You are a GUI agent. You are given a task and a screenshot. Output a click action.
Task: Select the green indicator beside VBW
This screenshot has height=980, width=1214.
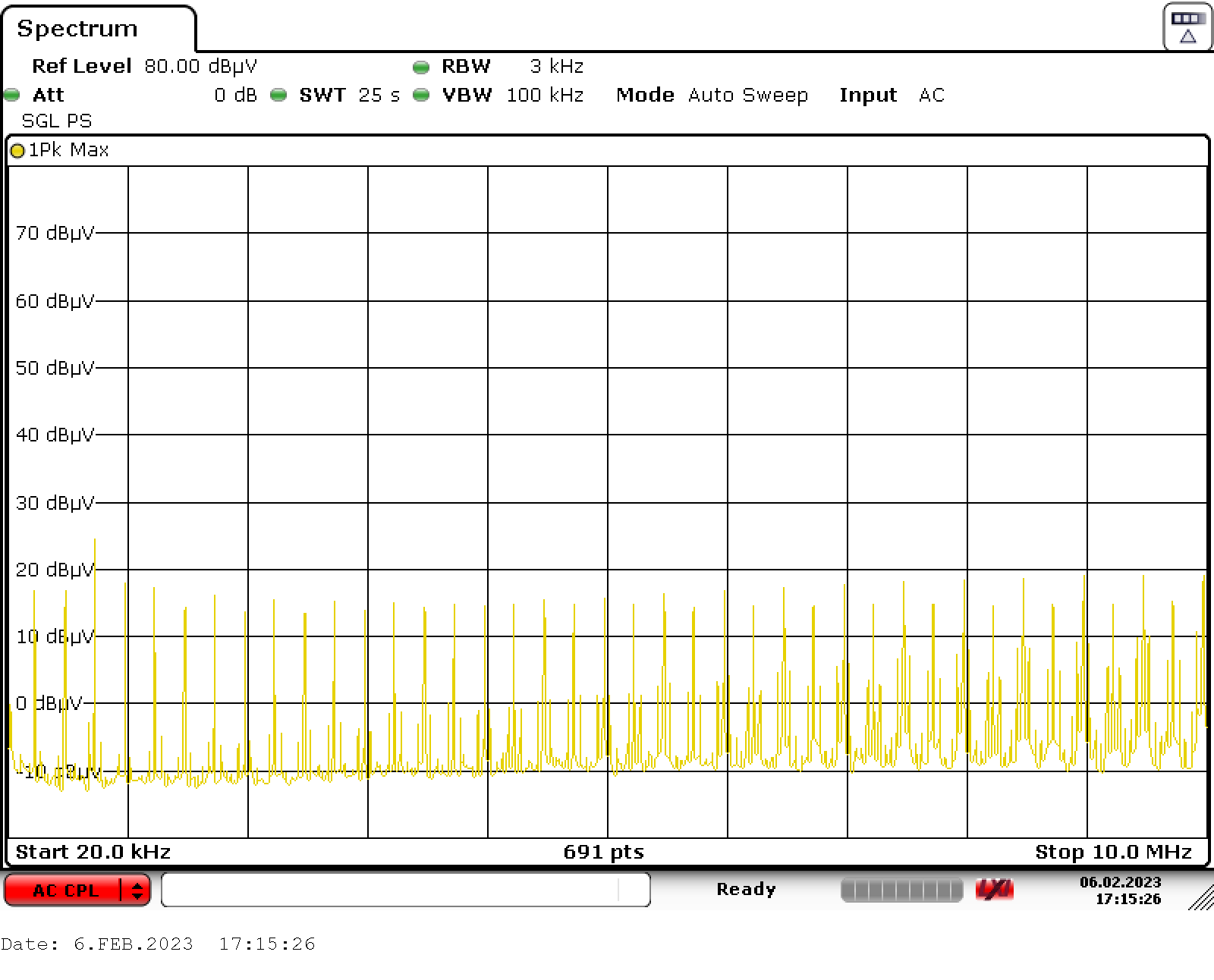(x=420, y=96)
